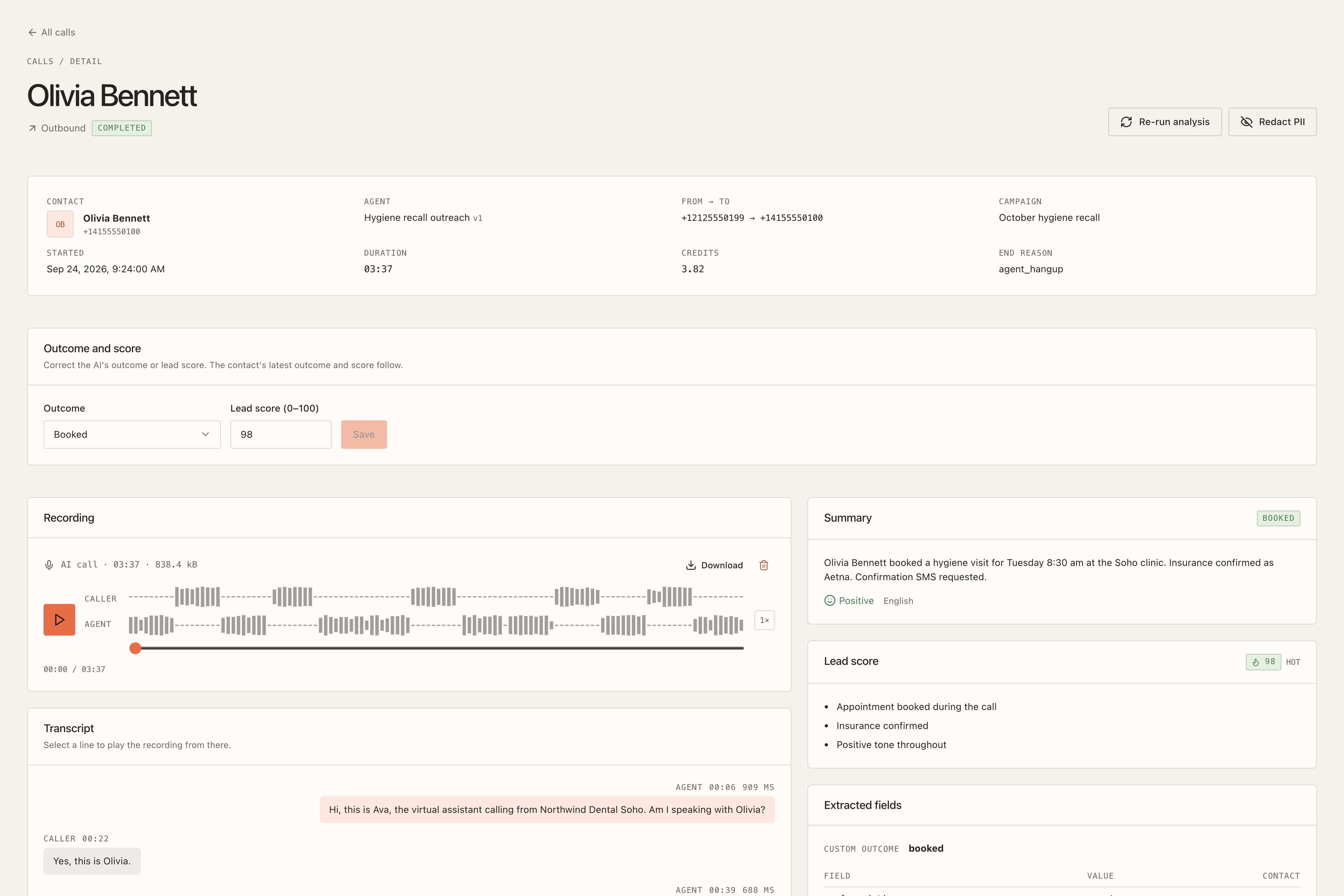The height and width of the screenshot is (896, 1344).
Task: Click the microphone icon beside AI call
Action: click(49, 565)
